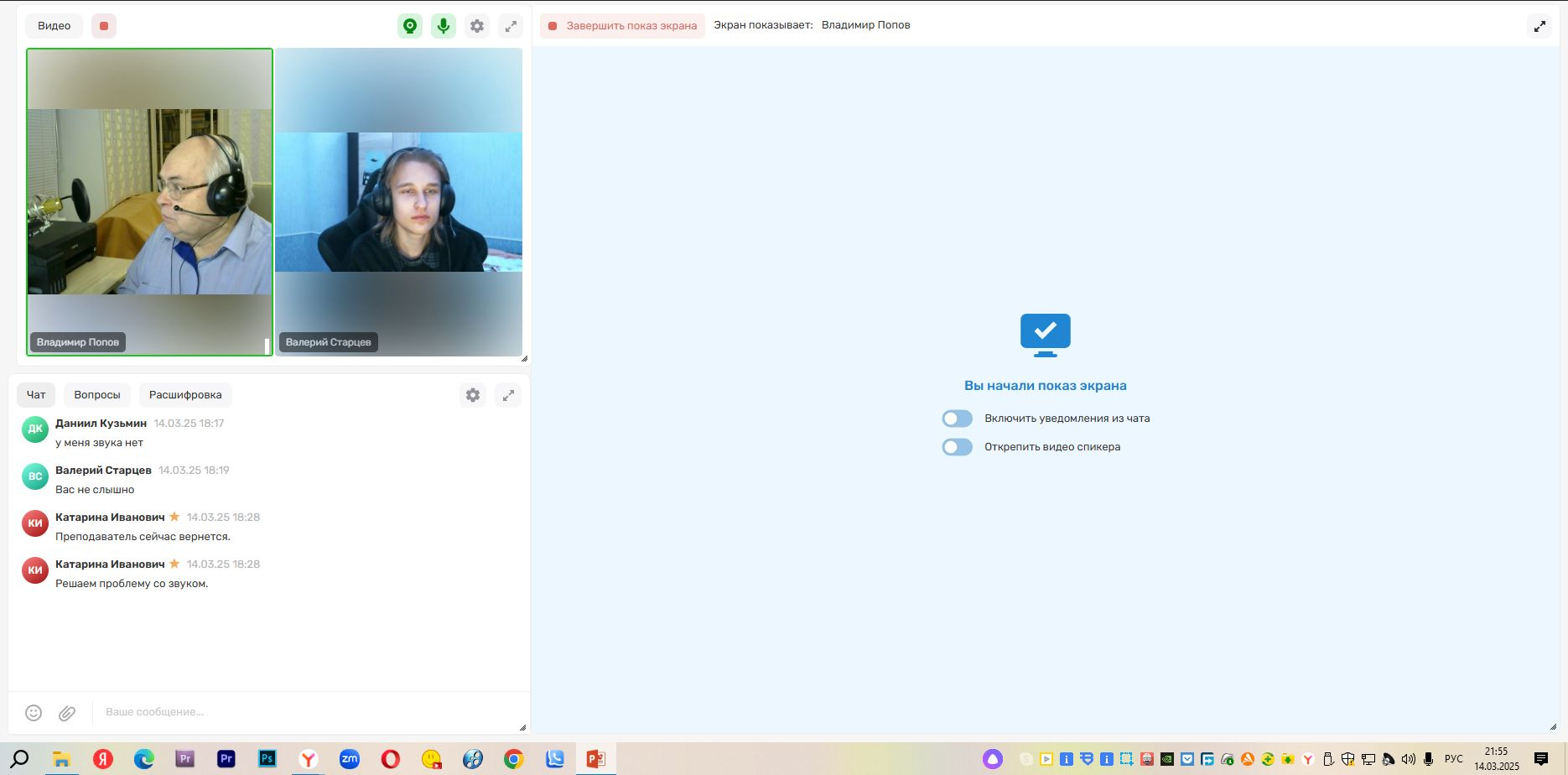Open Opera browser from the taskbar

391,759
